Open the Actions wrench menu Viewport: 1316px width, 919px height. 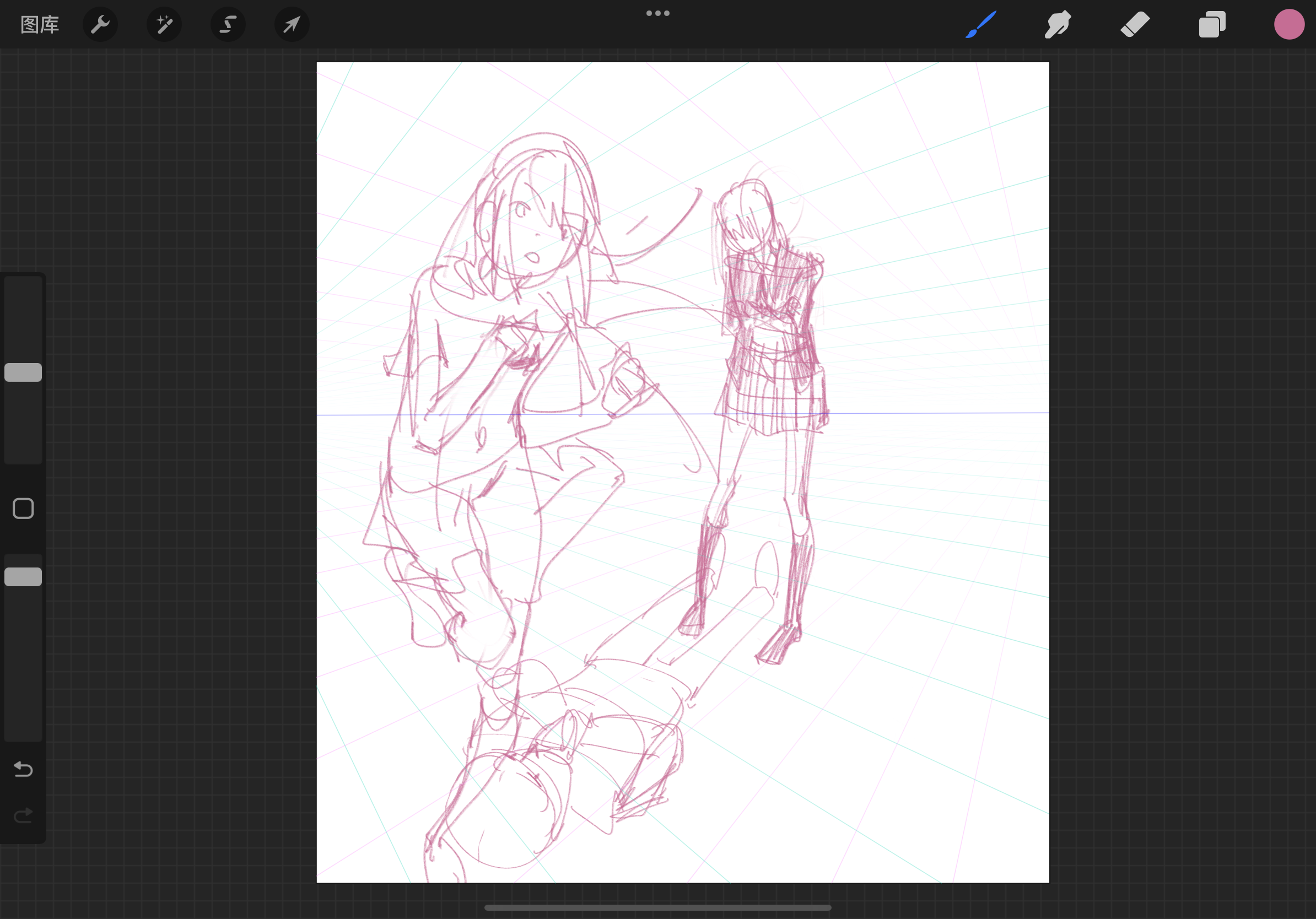pos(100,25)
